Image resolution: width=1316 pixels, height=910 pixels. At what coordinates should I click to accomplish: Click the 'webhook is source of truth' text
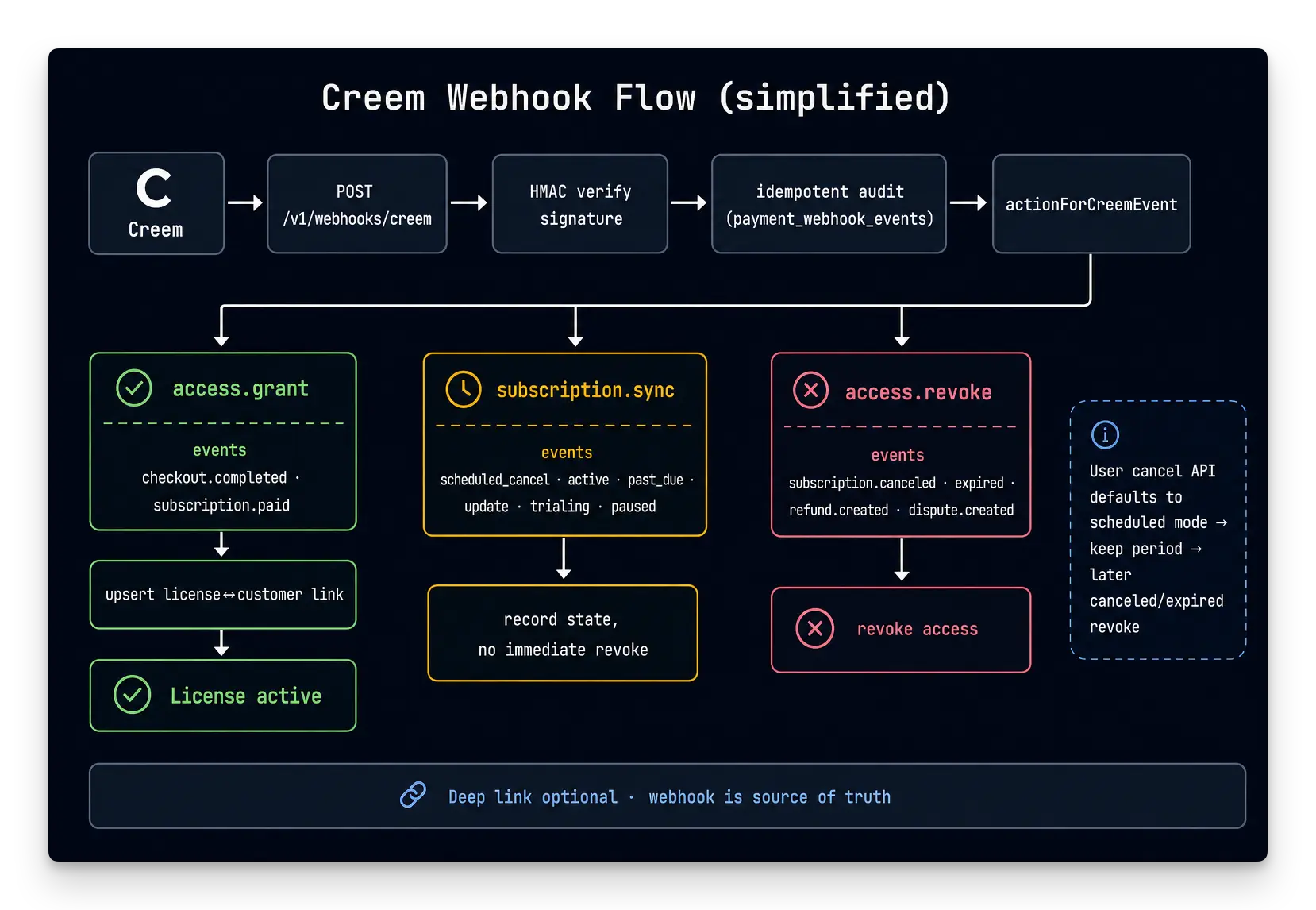(x=770, y=796)
